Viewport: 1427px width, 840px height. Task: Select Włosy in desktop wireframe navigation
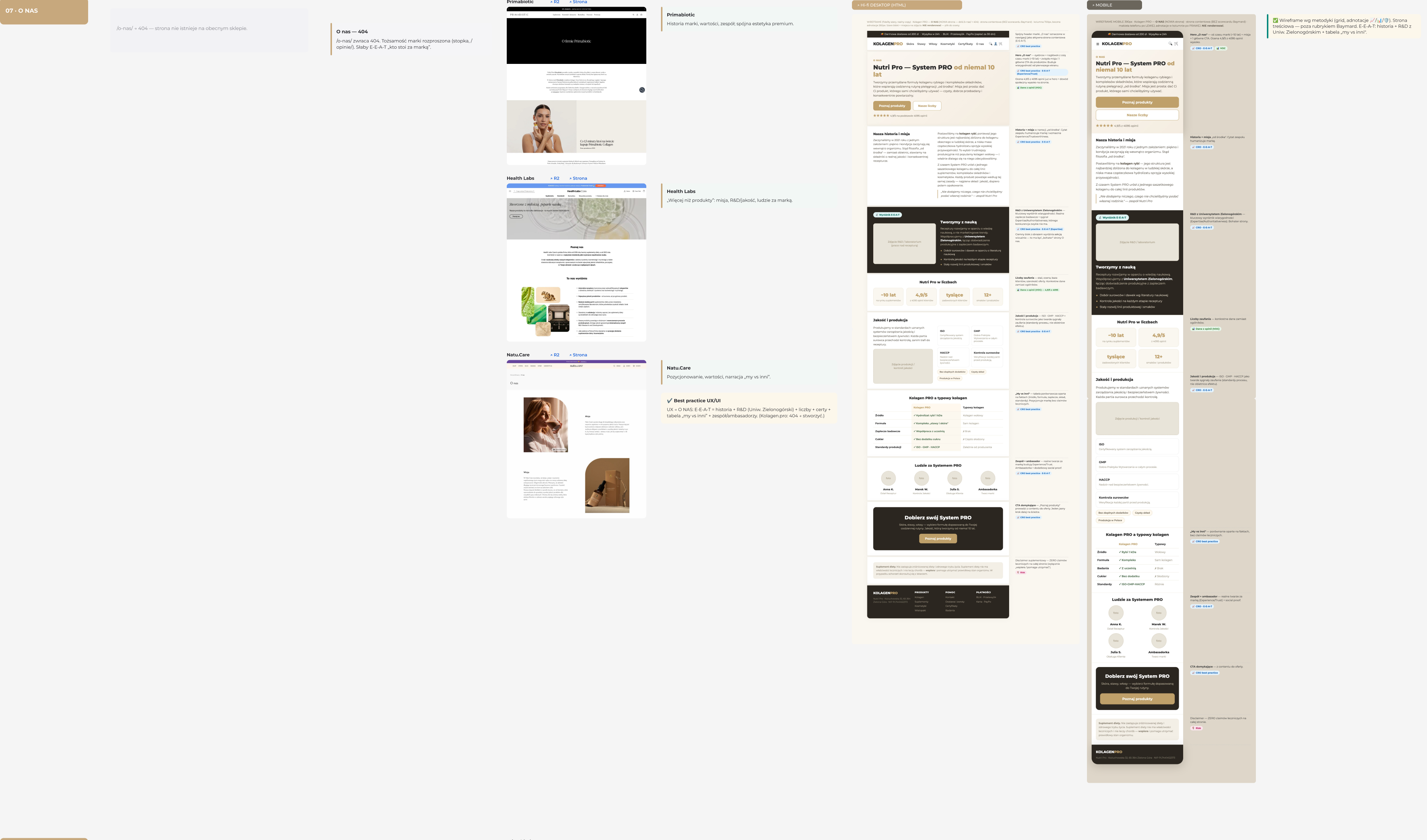click(x=933, y=44)
